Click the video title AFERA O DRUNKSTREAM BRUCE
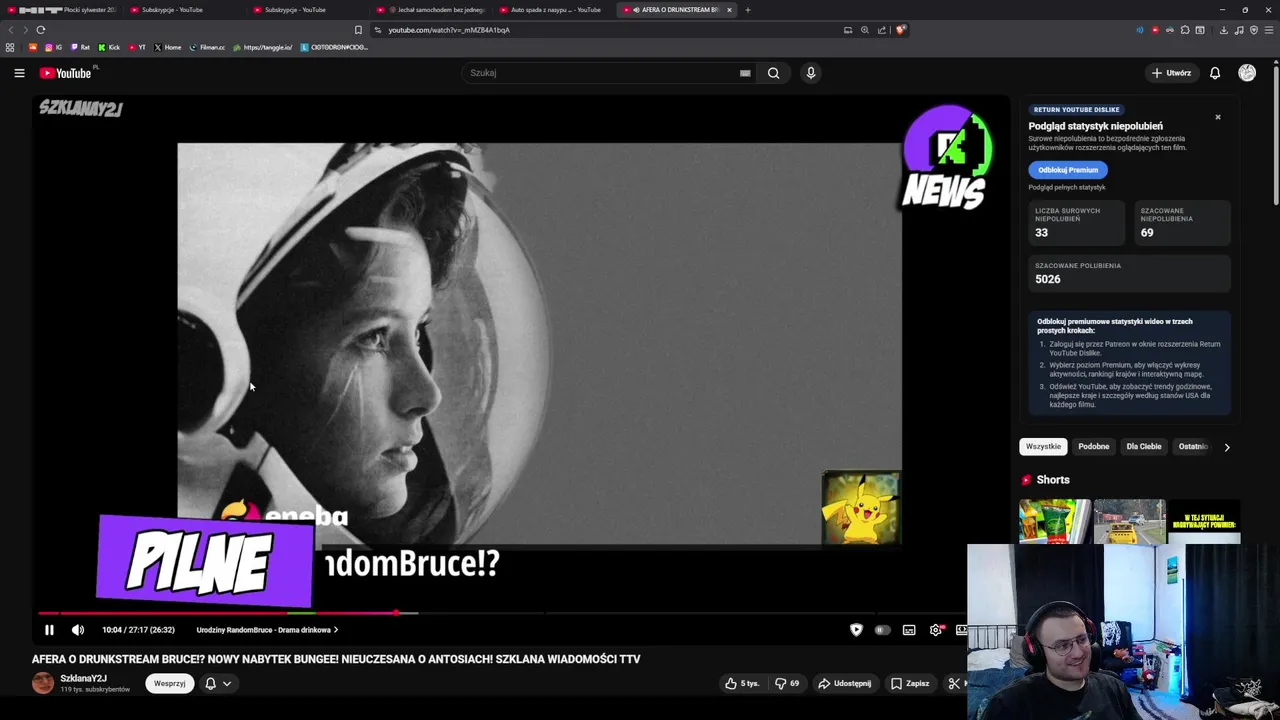The image size is (1280, 720). (x=336, y=659)
